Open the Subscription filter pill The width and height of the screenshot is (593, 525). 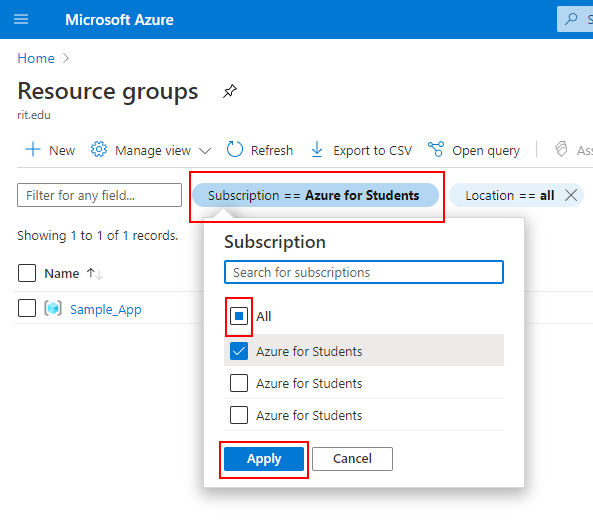pos(315,195)
